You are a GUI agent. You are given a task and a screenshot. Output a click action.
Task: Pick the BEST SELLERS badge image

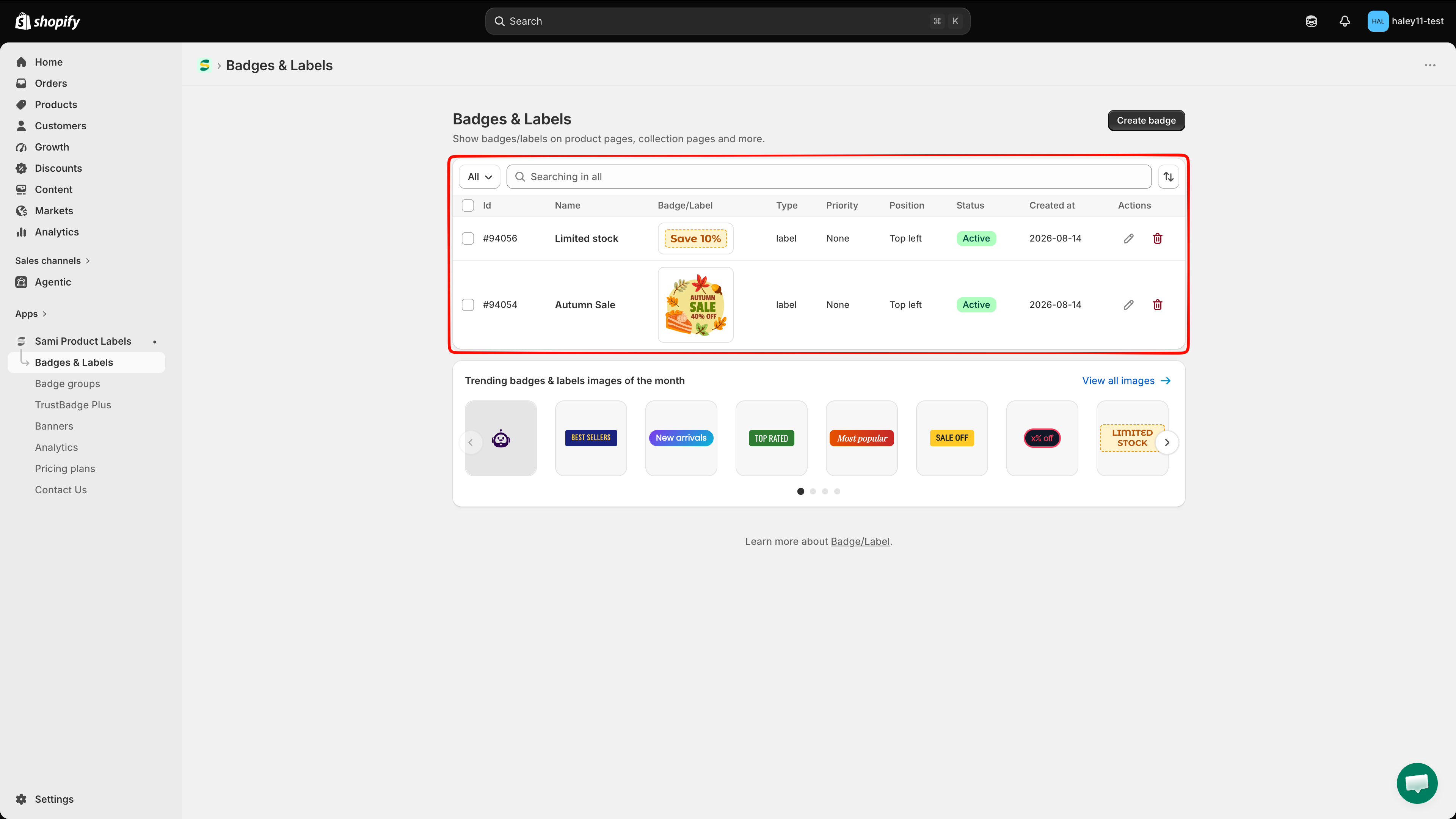[x=591, y=439]
